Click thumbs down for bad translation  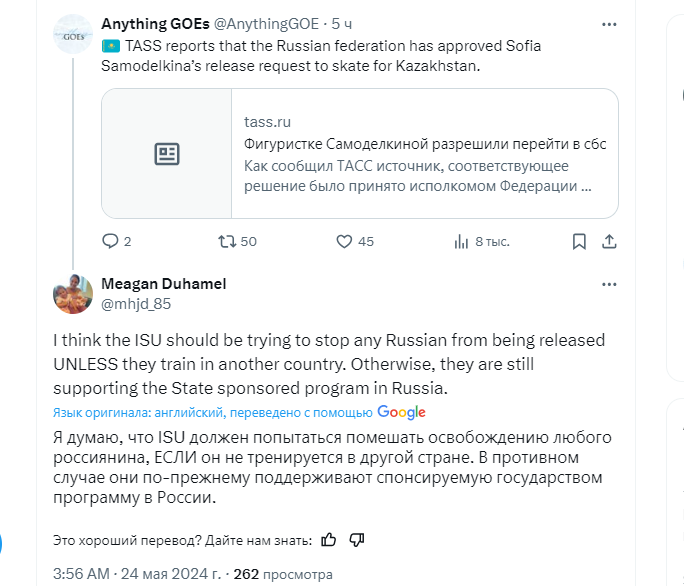(357, 539)
